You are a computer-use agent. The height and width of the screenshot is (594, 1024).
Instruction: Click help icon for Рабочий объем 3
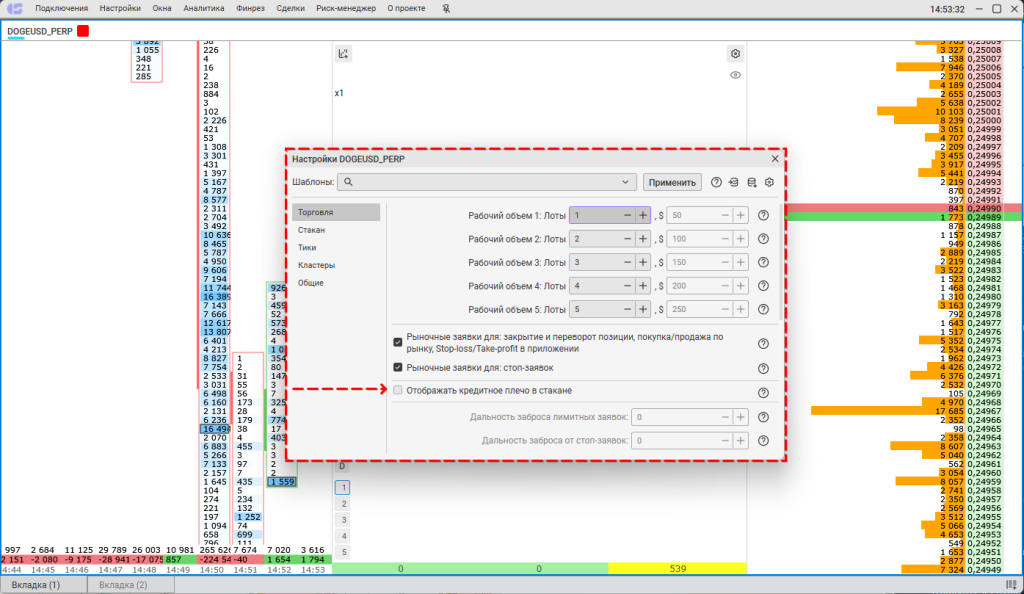click(763, 262)
